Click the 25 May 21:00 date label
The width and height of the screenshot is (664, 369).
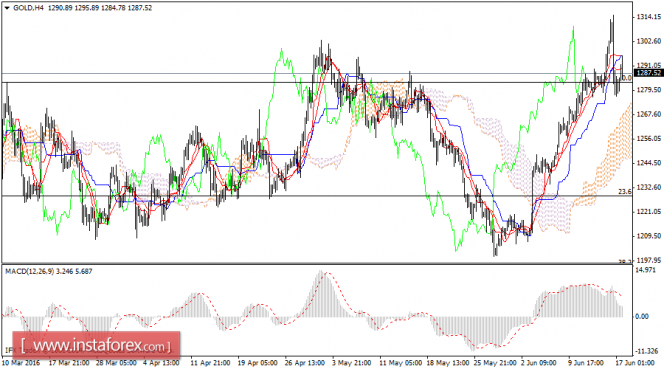point(495,363)
